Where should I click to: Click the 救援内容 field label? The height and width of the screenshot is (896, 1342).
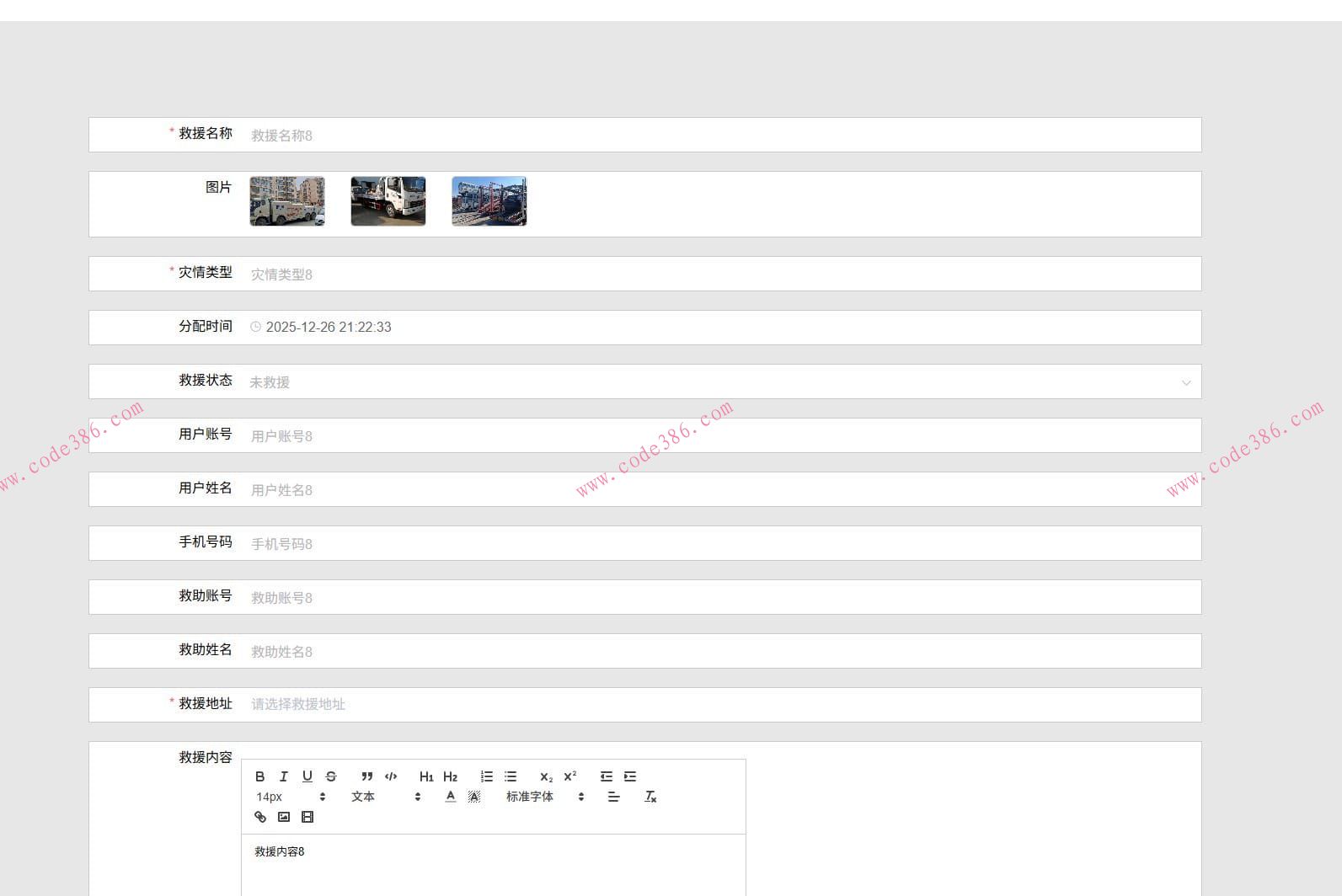[206, 757]
